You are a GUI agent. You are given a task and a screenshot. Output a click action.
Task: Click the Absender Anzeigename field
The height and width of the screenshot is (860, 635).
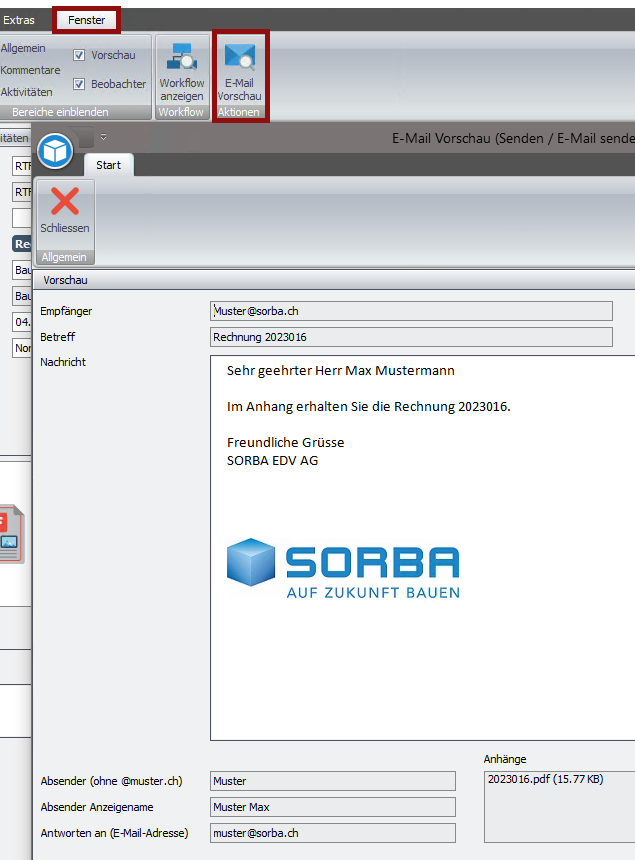pyautogui.click(x=332, y=807)
